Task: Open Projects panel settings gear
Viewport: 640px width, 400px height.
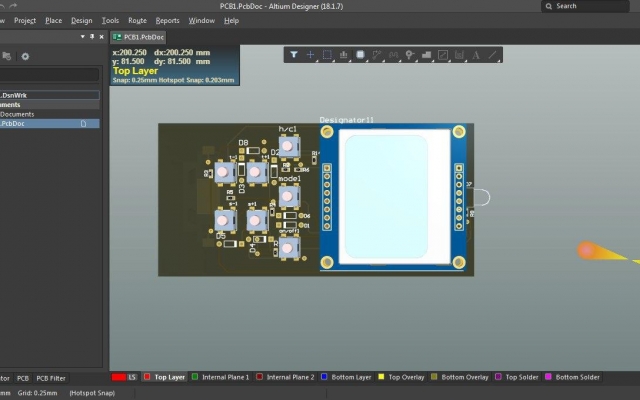Action: 25,56
